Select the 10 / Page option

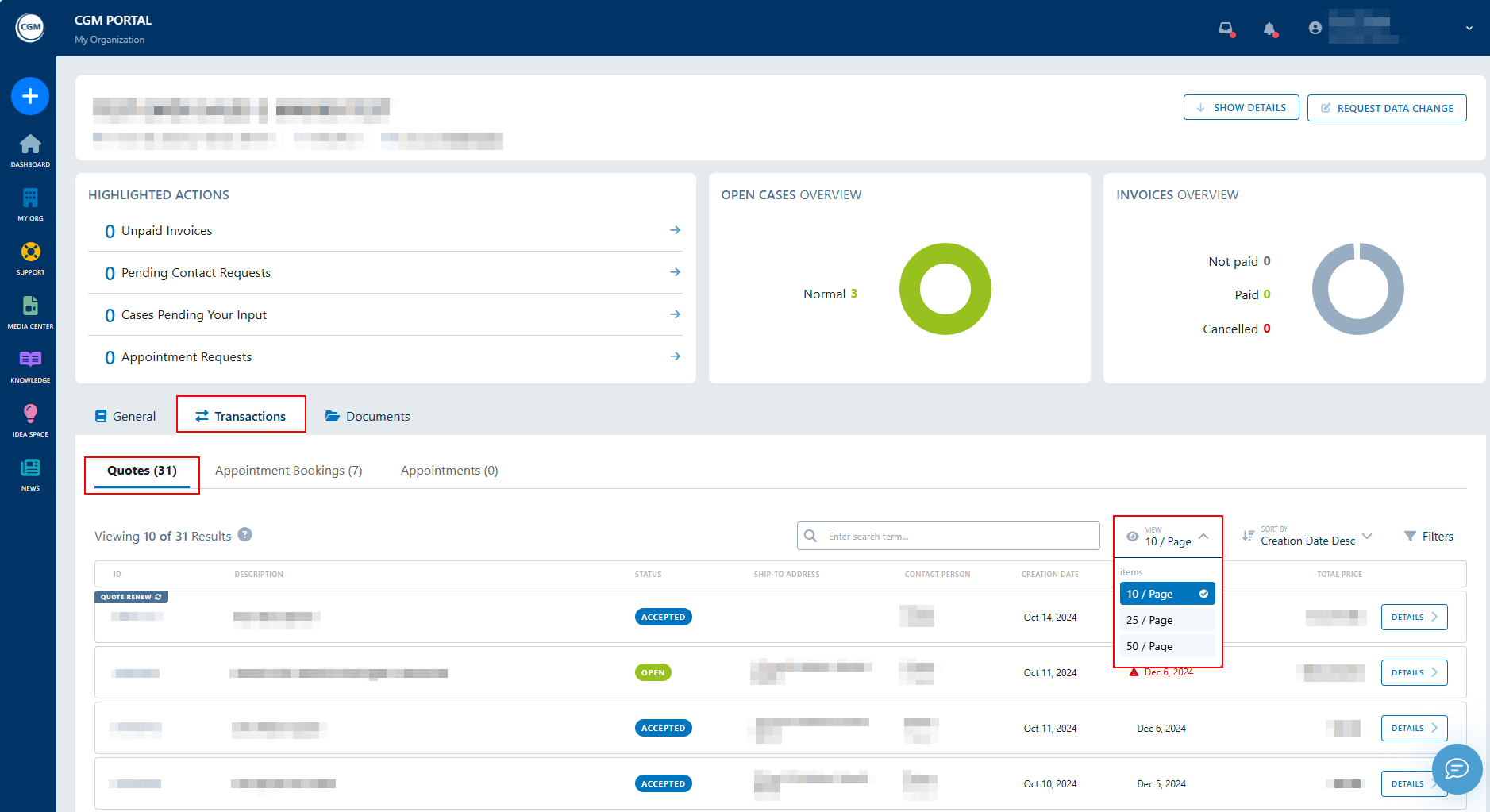pos(1167,594)
